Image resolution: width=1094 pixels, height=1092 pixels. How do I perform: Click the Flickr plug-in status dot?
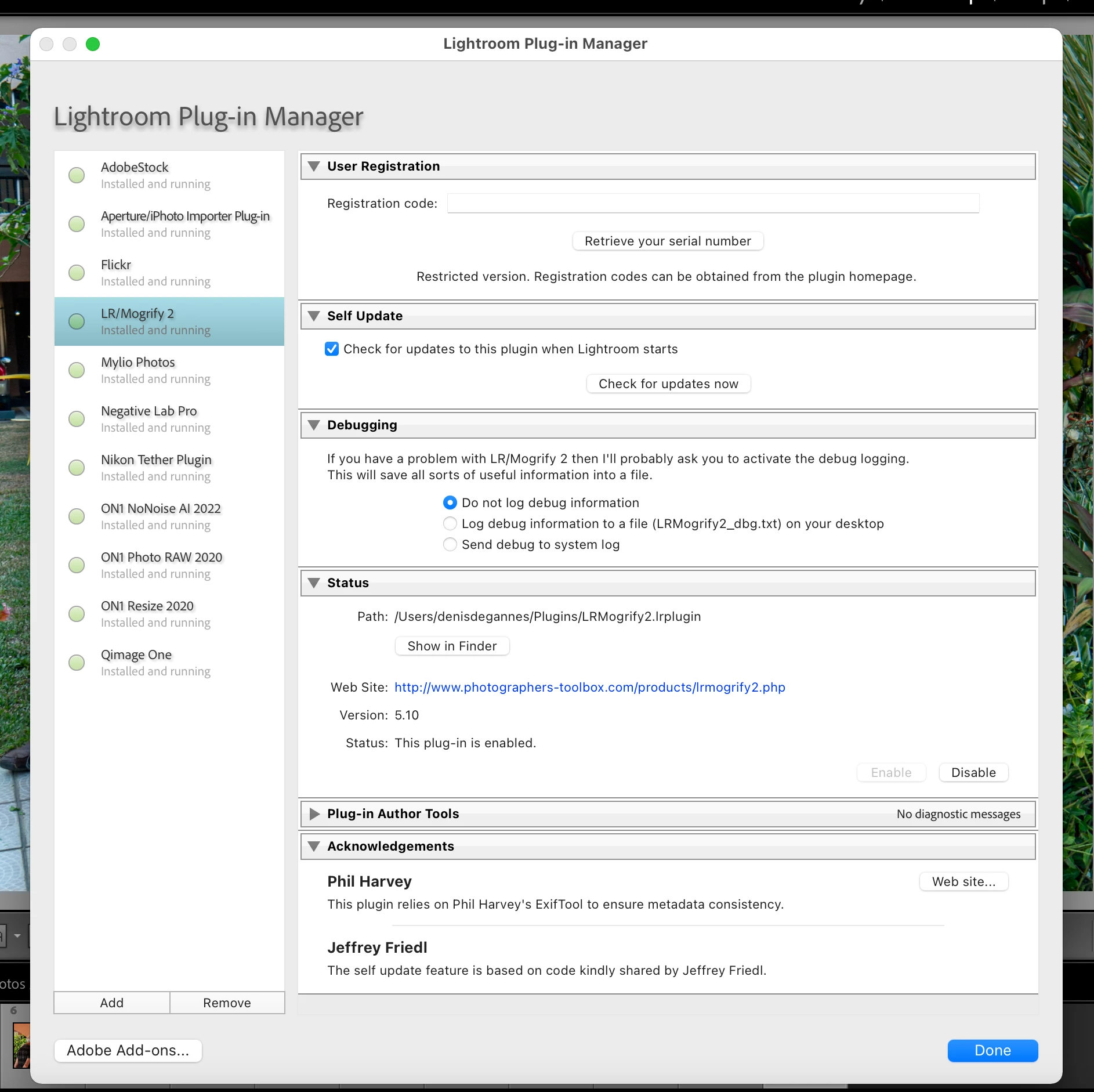point(77,273)
